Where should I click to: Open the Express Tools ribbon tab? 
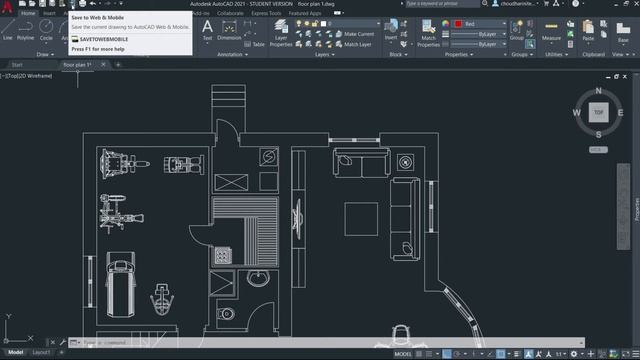click(x=266, y=13)
